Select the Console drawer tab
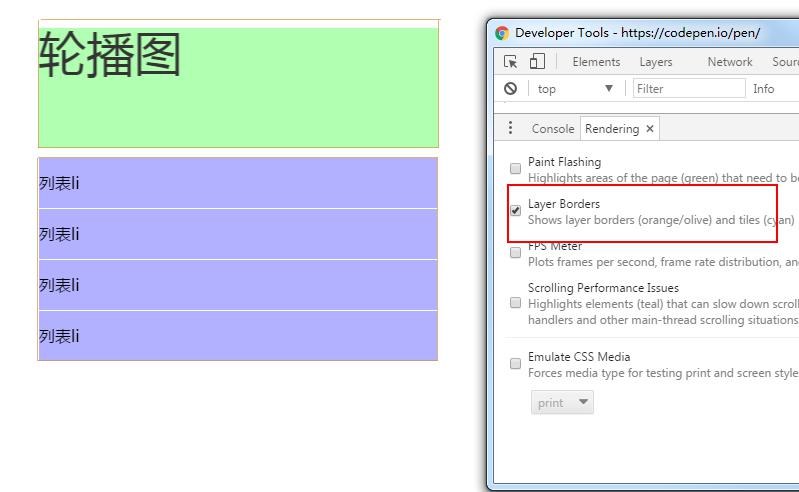 point(553,129)
